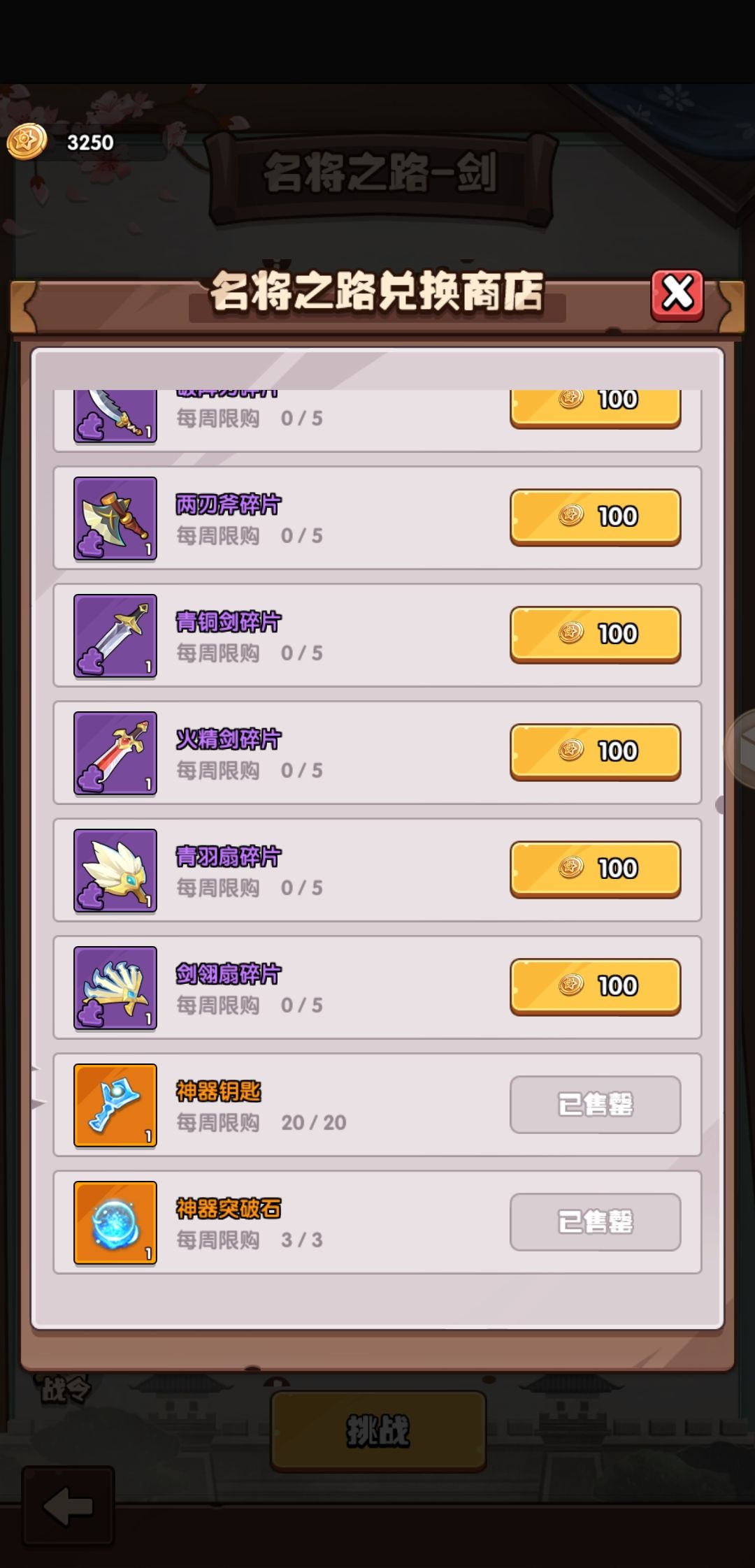
Task: Buy 青羽扇碎片 for 100 coins
Action: click(x=596, y=869)
